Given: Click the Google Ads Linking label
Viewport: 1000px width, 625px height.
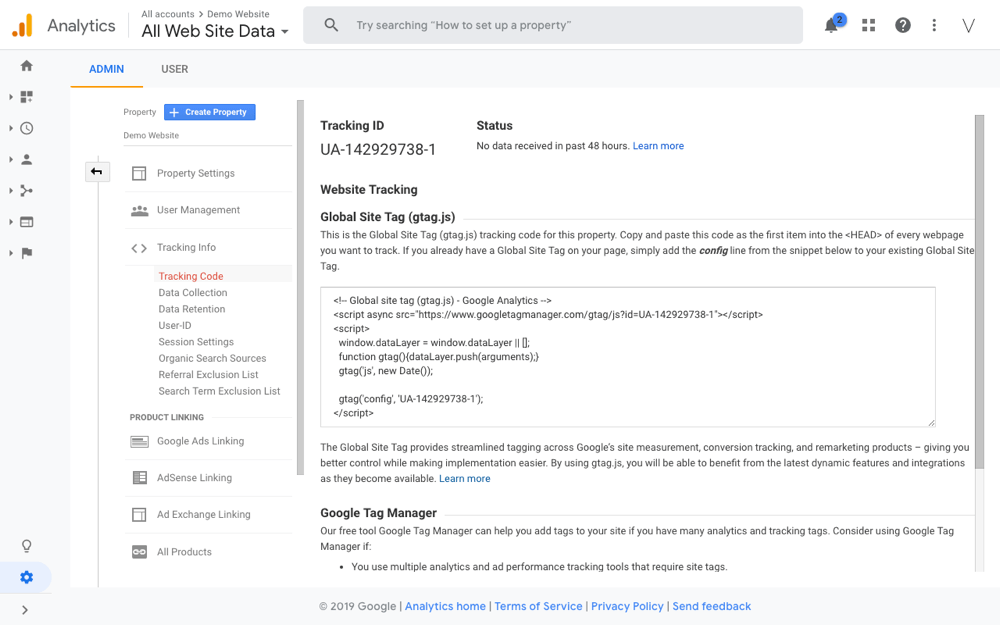Looking at the screenshot, I should tap(200, 441).
